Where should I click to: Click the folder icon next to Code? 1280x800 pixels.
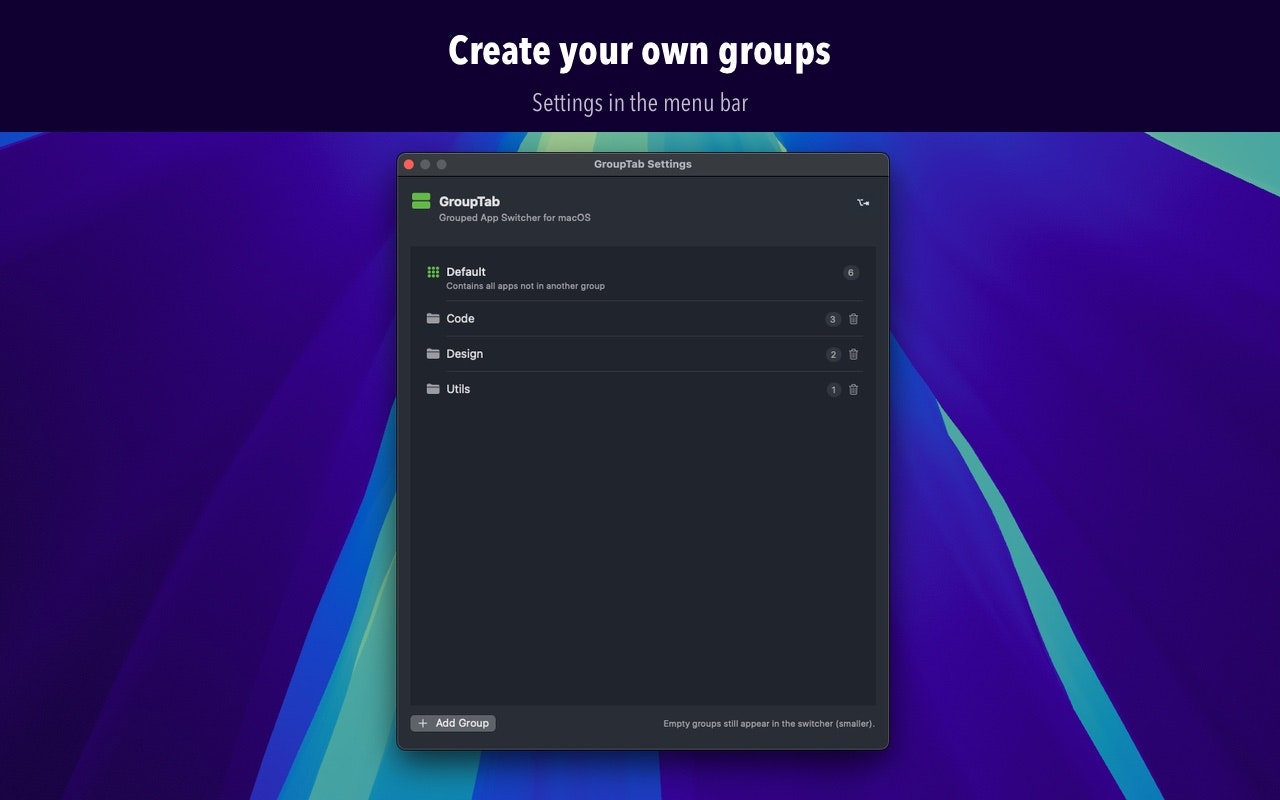pos(433,319)
